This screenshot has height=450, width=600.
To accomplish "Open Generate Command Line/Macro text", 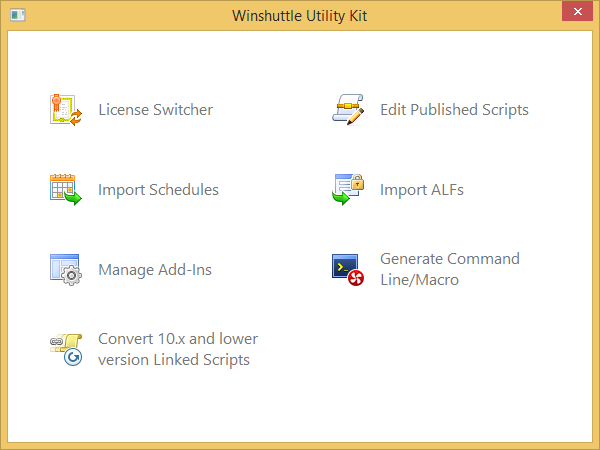I will (x=450, y=269).
